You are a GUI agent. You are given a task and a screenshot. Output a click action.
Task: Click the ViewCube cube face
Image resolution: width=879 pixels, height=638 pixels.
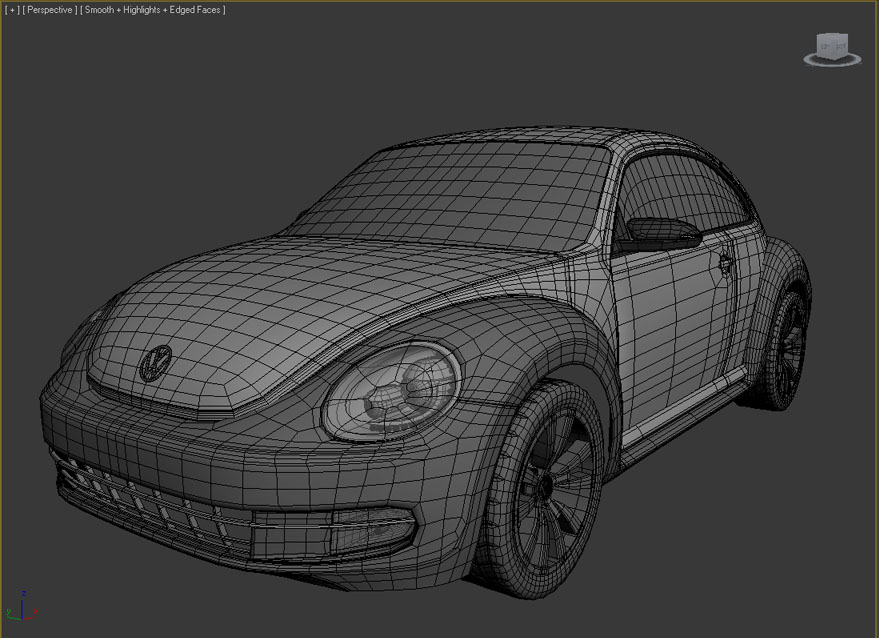click(832, 45)
